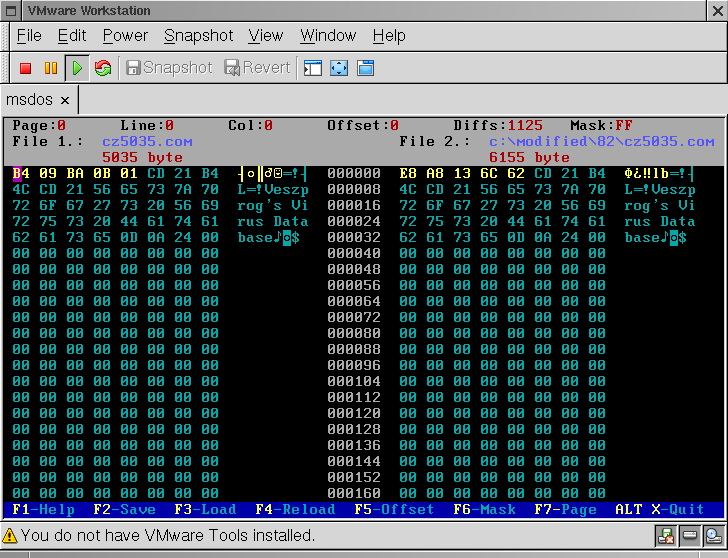The image size is (728, 558).
Task: Click offset row 000160
Action: [x=354, y=493]
